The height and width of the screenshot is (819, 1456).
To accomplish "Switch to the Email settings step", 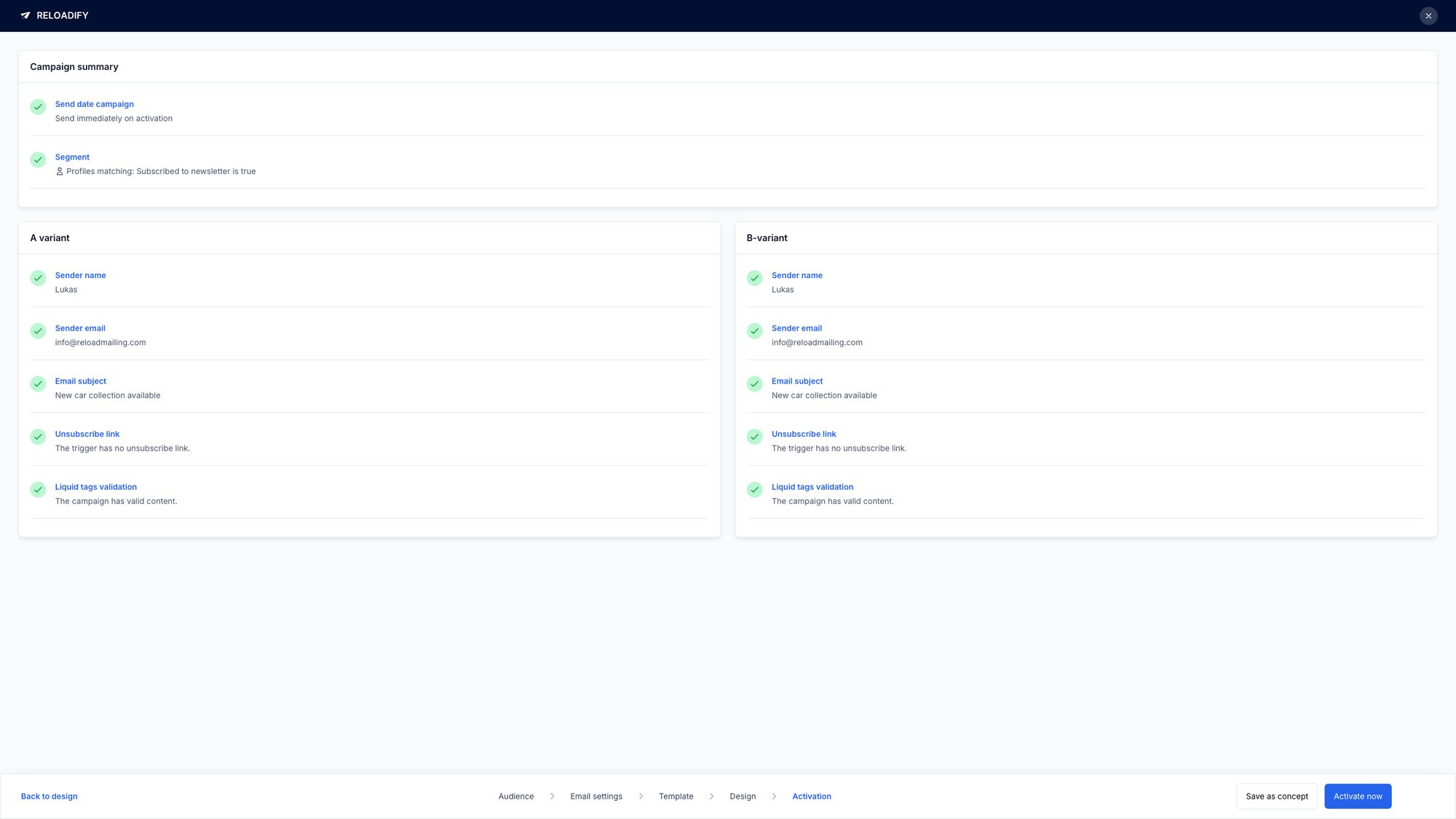I will click(x=596, y=796).
